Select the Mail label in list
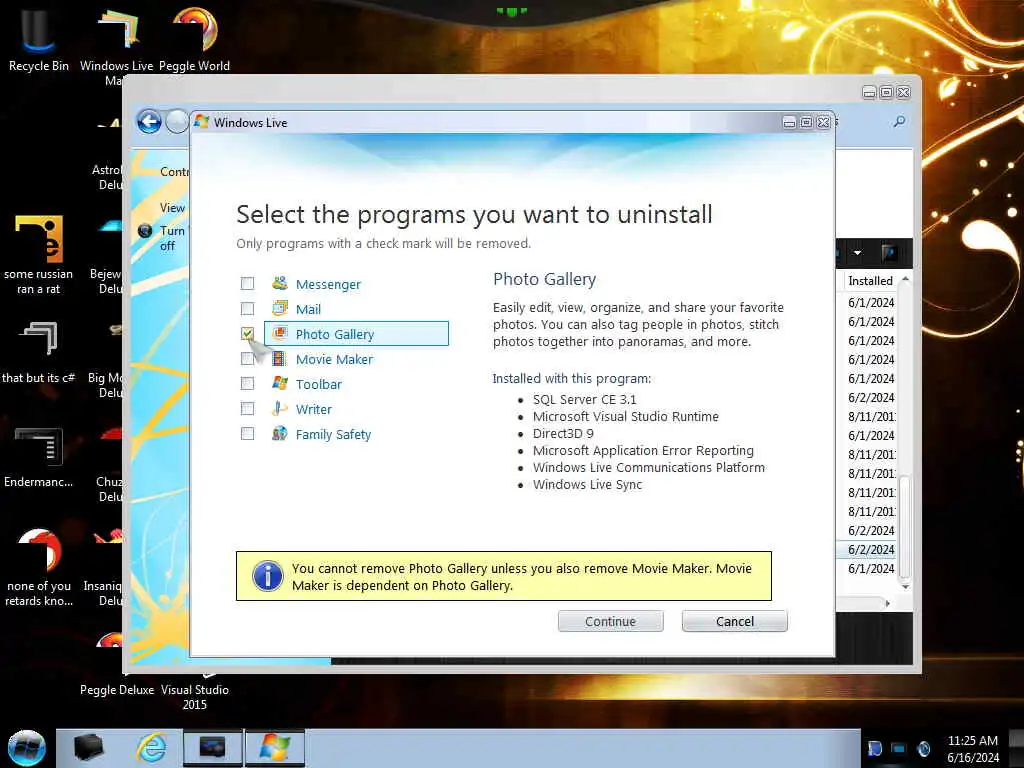 pyautogui.click(x=308, y=310)
